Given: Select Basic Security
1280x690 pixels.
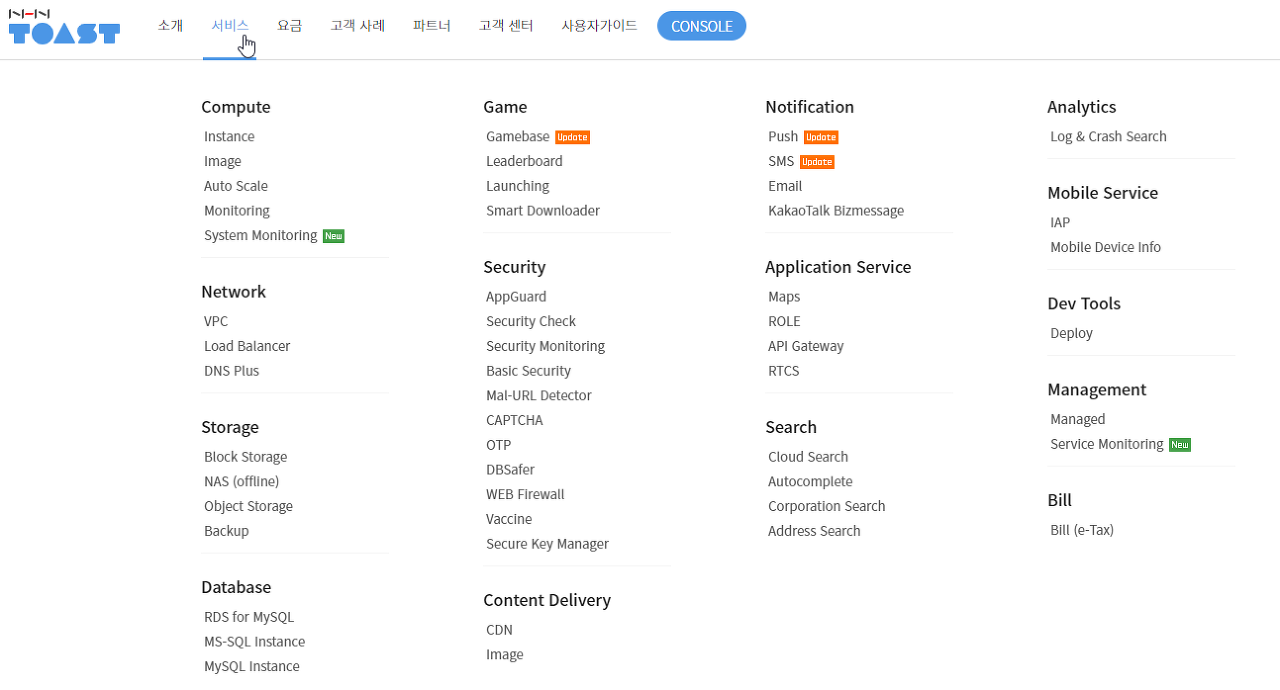Looking at the screenshot, I should (x=528, y=371).
